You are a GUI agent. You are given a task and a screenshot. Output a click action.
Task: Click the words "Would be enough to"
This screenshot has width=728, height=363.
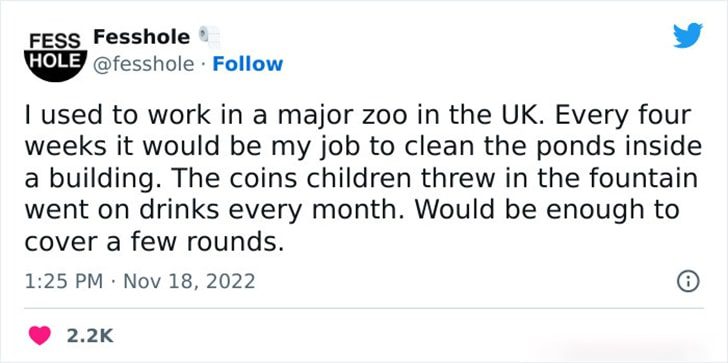(546, 210)
